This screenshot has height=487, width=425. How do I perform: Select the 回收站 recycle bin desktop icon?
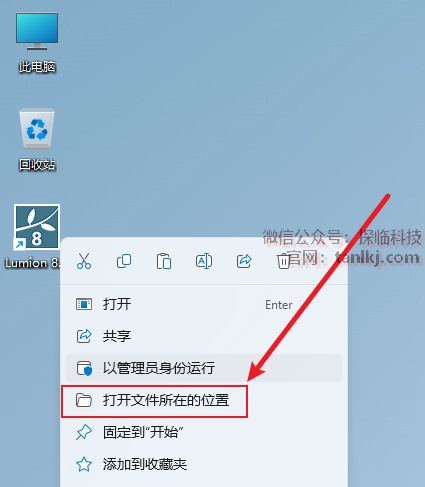(x=37, y=140)
